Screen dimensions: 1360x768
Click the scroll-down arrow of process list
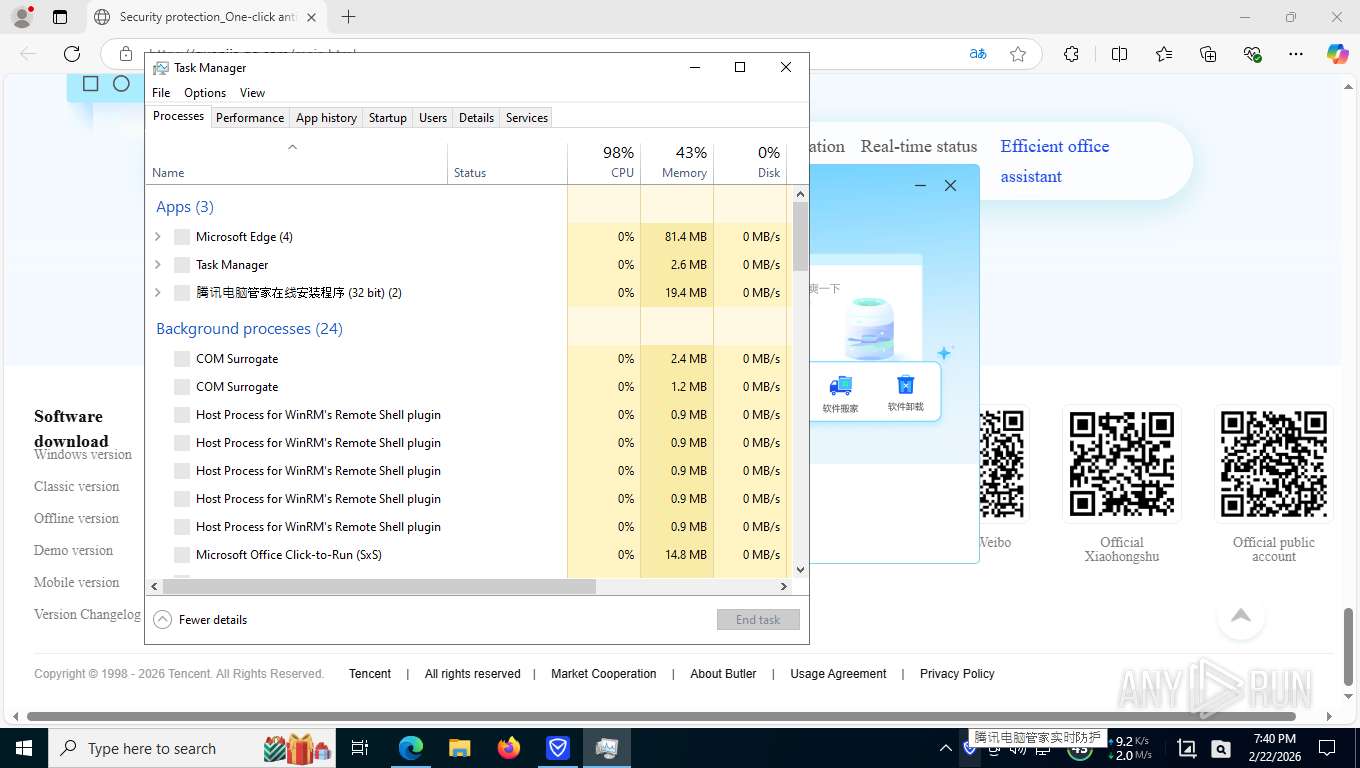point(800,570)
